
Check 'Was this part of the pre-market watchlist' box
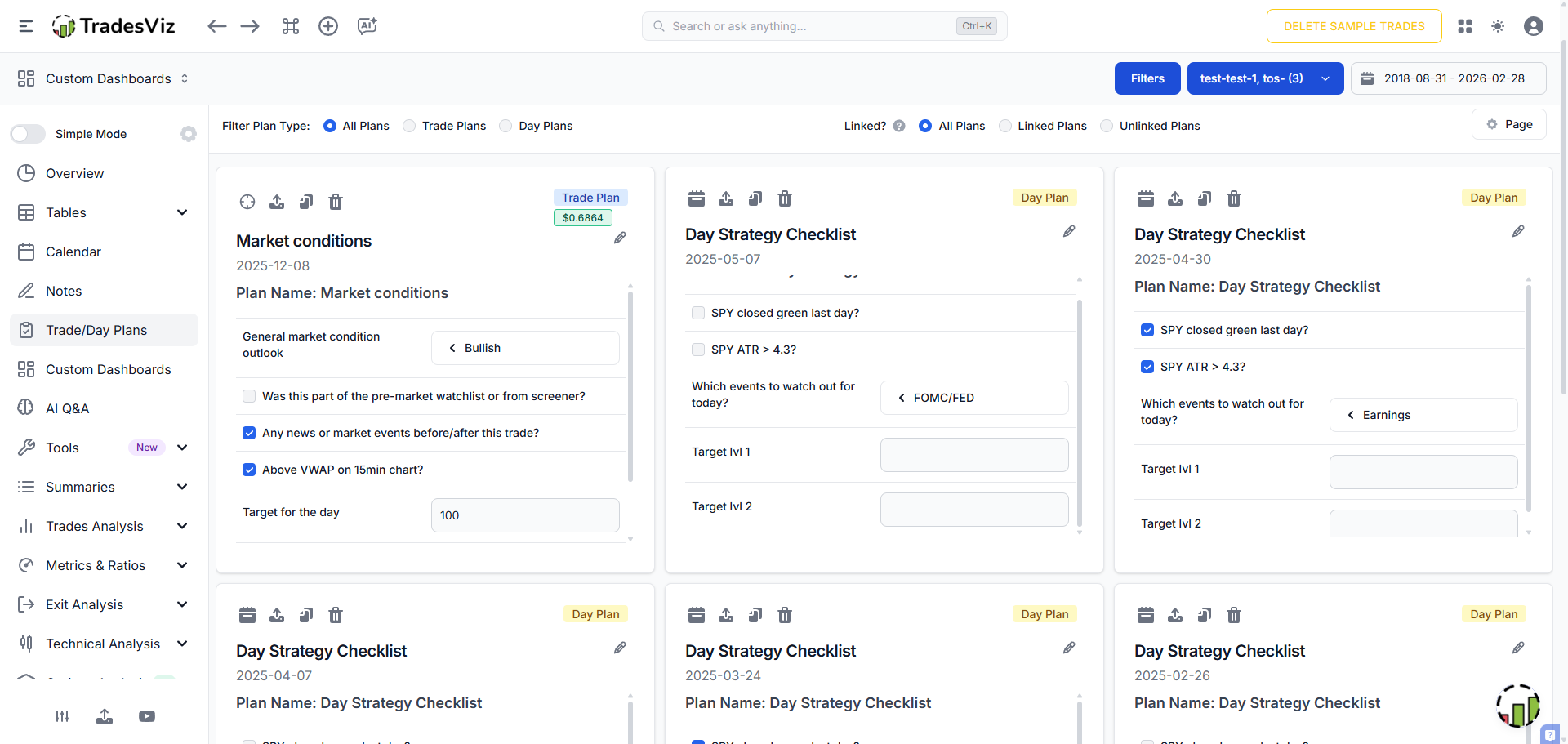click(249, 396)
